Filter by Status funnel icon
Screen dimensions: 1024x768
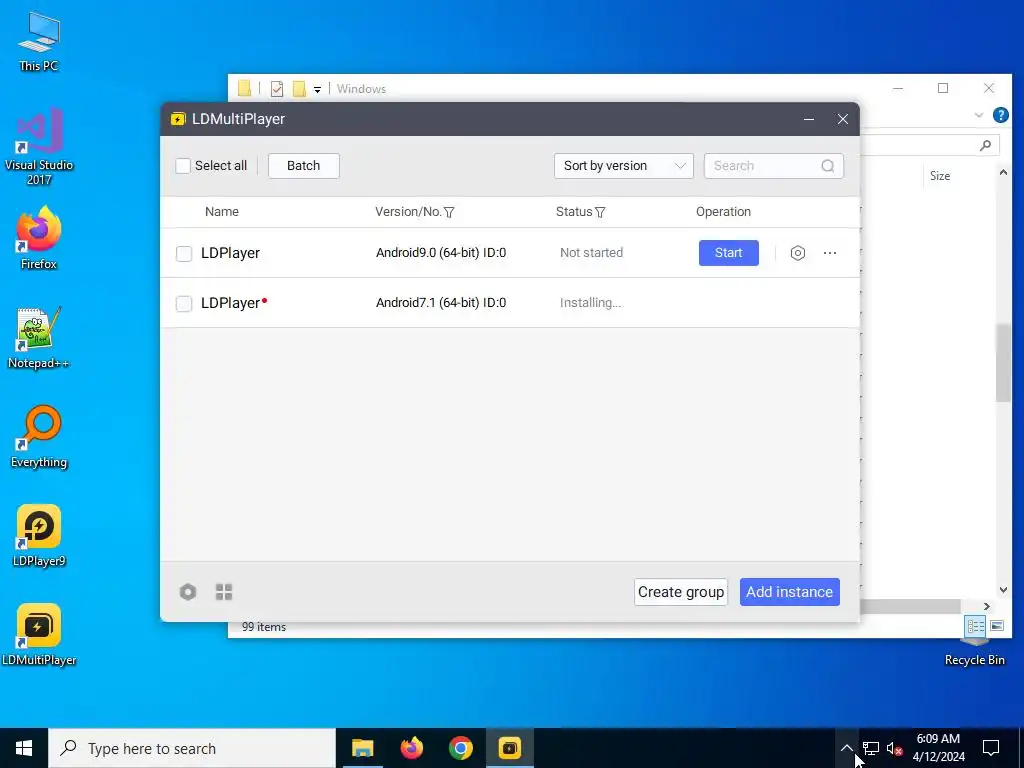600,212
